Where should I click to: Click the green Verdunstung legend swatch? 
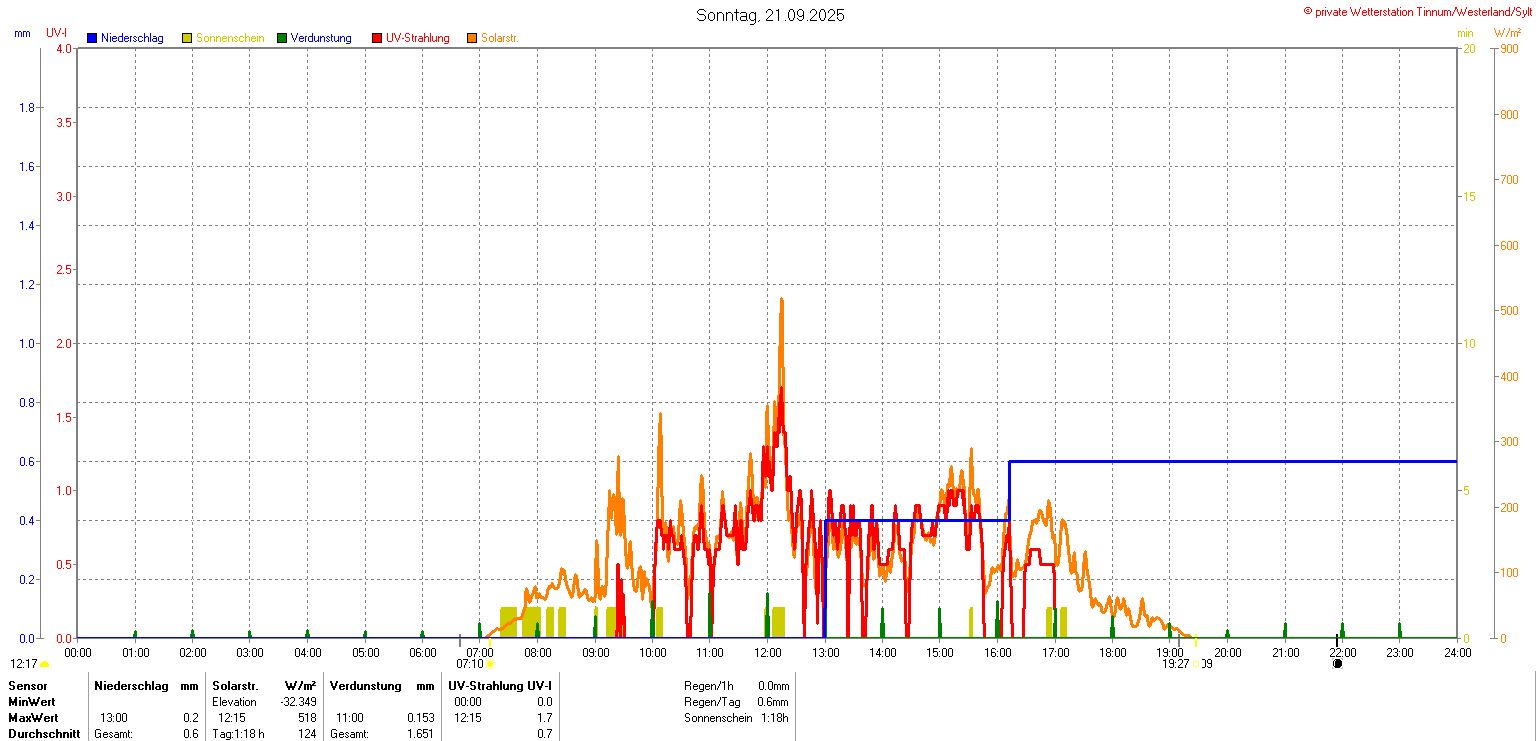click(282, 38)
